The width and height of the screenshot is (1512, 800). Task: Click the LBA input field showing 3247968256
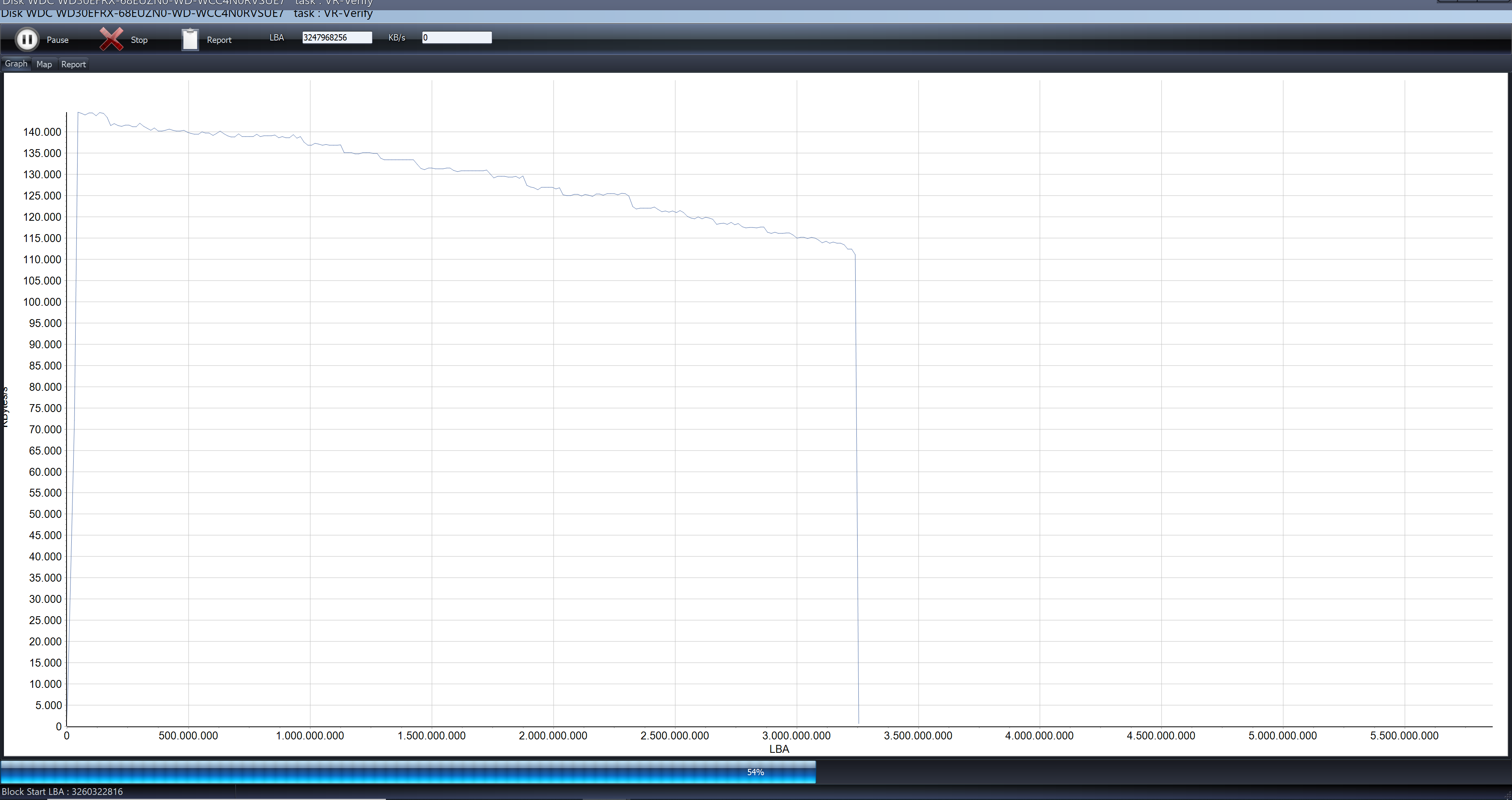[336, 37]
